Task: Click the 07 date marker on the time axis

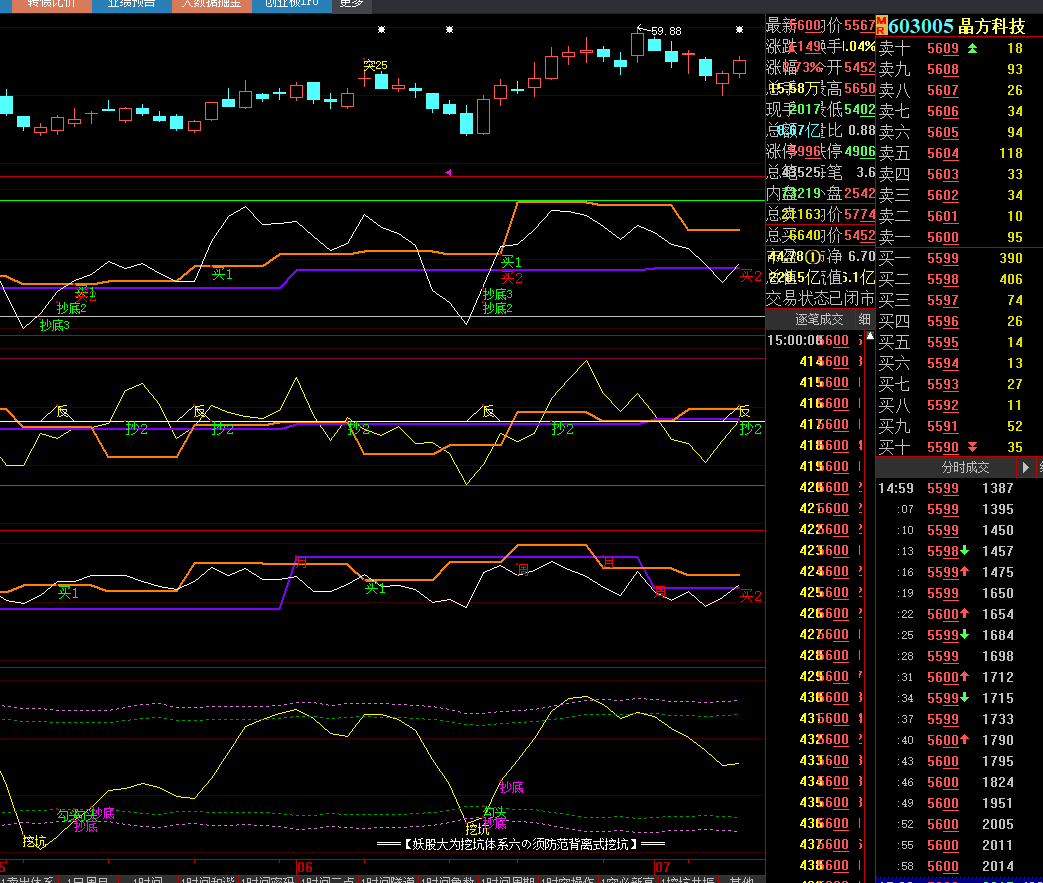Action: pyautogui.click(x=663, y=867)
